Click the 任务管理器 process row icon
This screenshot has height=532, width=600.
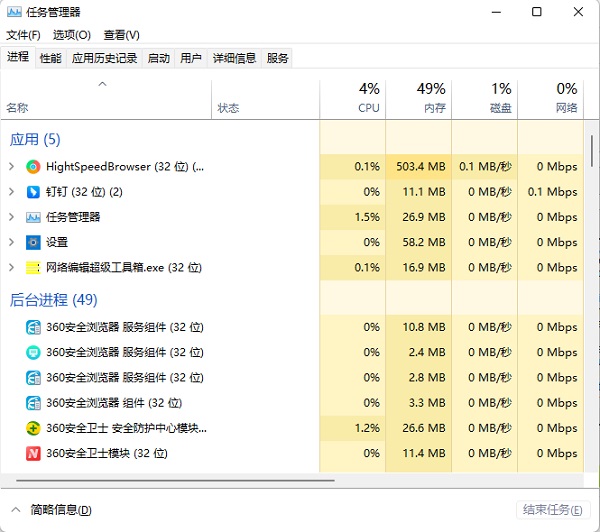[33, 217]
